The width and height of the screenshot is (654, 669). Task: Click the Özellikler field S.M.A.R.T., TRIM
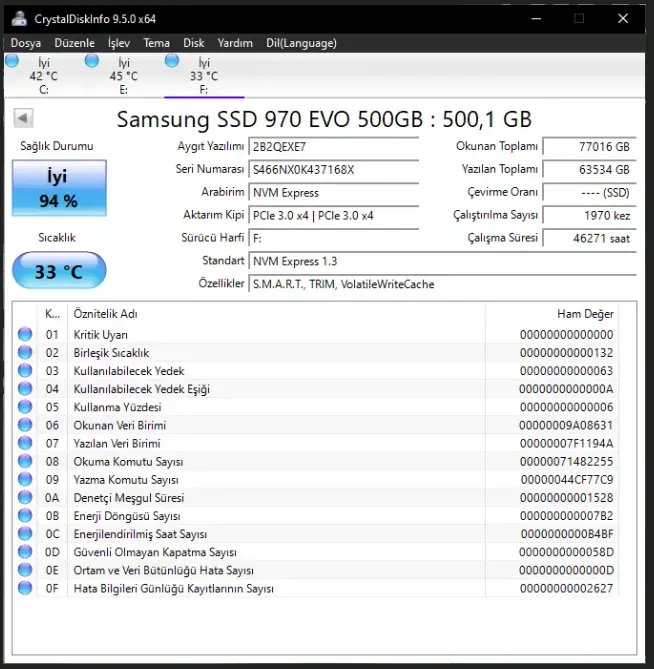click(x=442, y=284)
